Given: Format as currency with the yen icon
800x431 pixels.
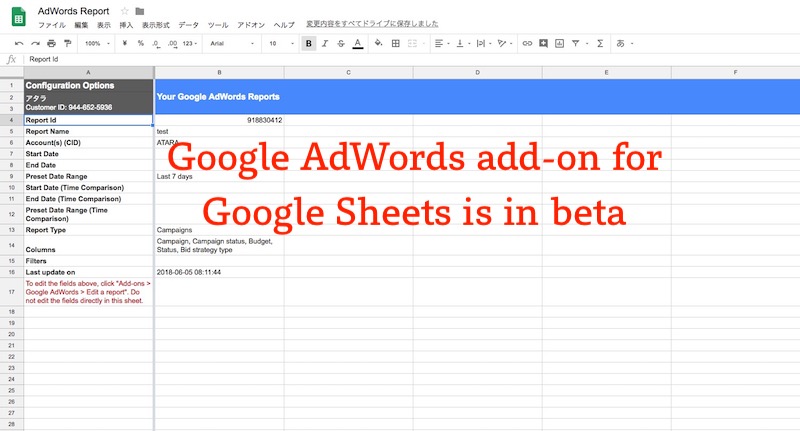Looking at the screenshot, I should [x=124, y=44].
